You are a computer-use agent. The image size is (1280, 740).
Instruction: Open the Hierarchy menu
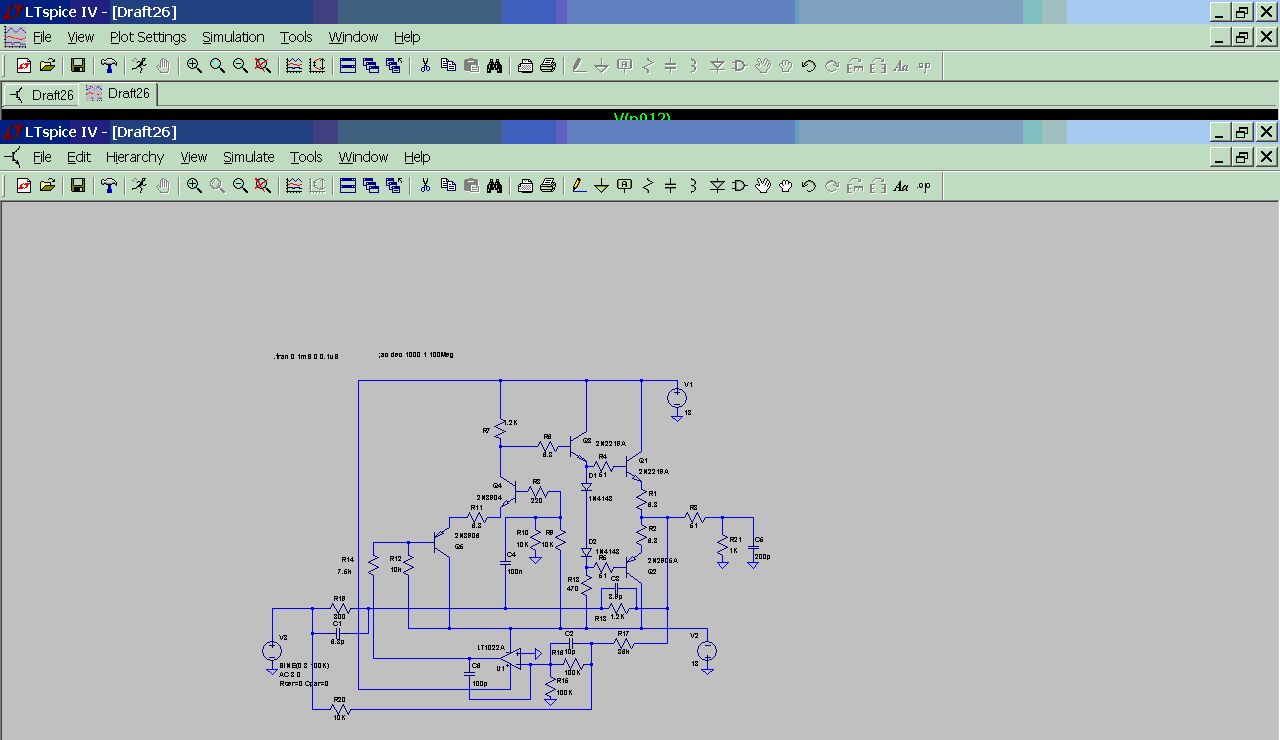(135, 157)
